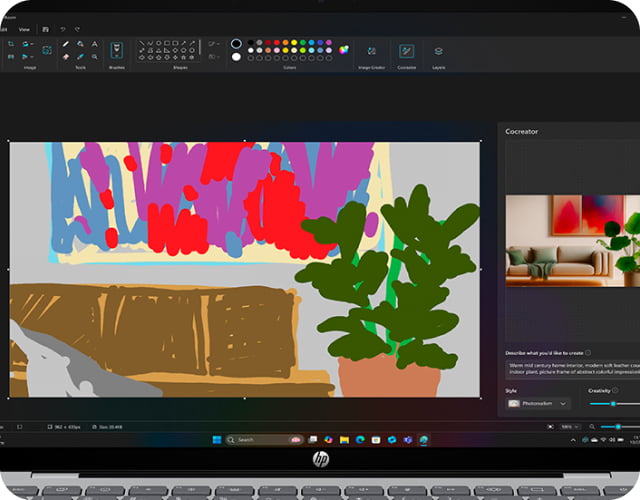This screenshot has width=640, height=500.
Task: Select the rectangle shape
Action: (x=167, y=43)
